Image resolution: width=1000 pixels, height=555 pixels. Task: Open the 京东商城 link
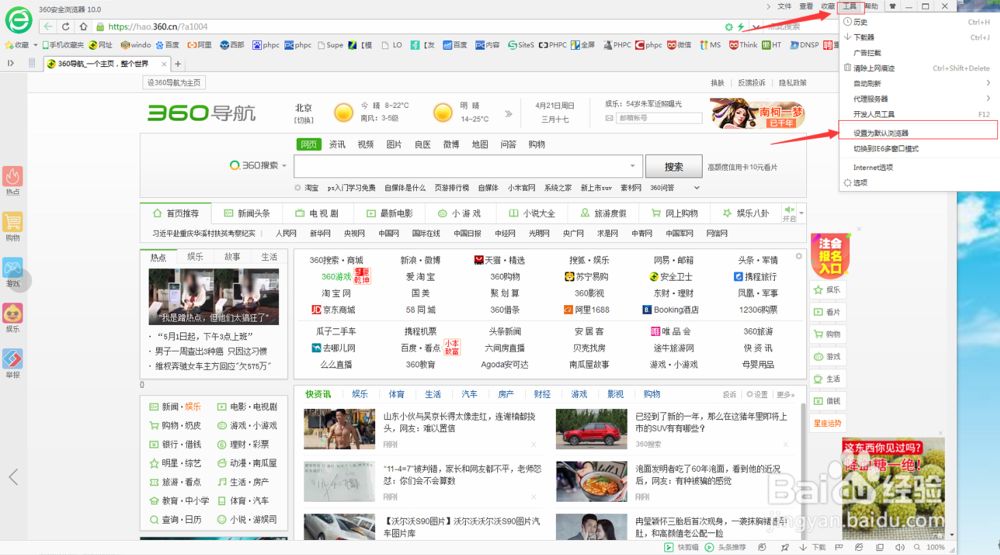333,310
